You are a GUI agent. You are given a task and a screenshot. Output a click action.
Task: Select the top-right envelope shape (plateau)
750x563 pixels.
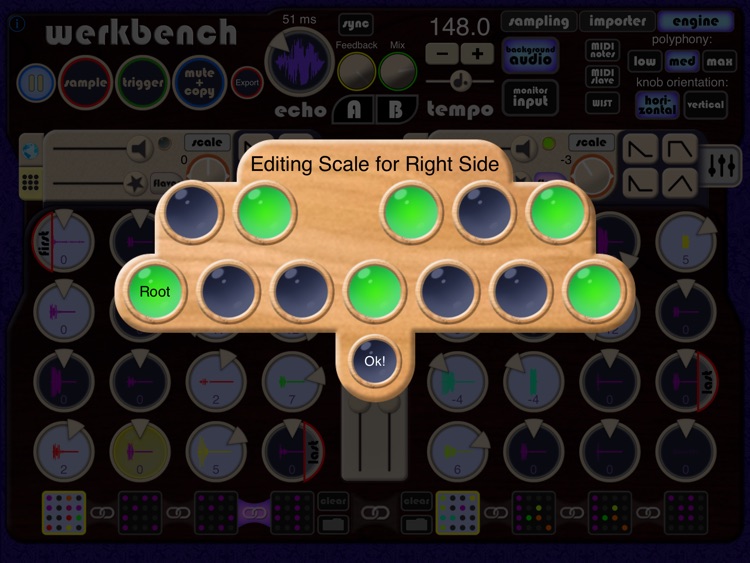[x=680, y=150]
